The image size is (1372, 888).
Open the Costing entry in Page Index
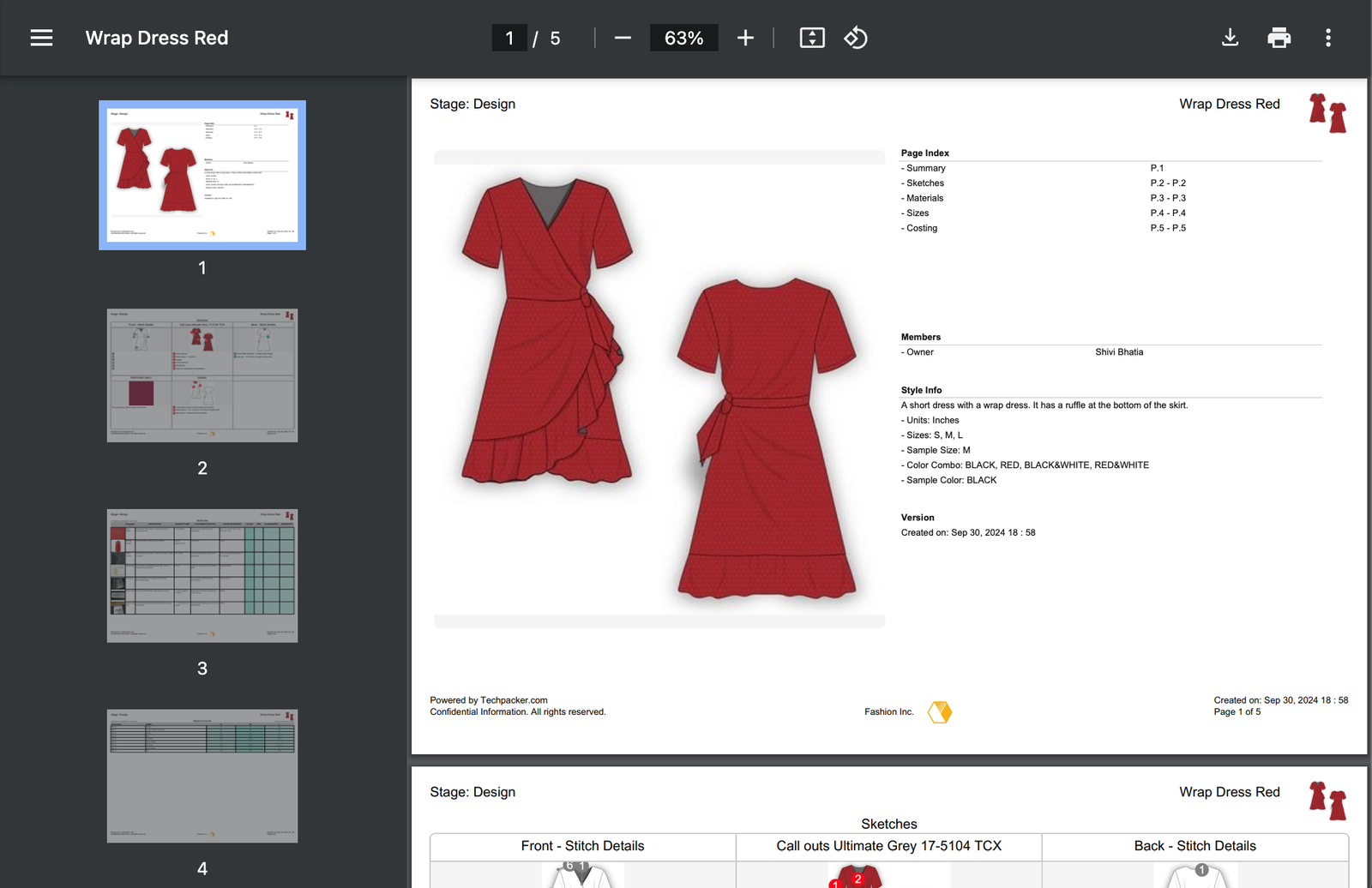click(919, 228)
